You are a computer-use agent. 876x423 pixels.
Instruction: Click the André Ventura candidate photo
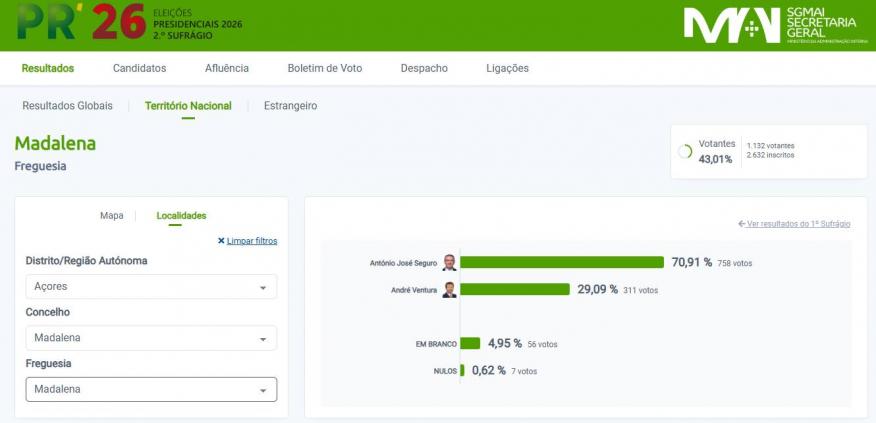coord(449,289)
